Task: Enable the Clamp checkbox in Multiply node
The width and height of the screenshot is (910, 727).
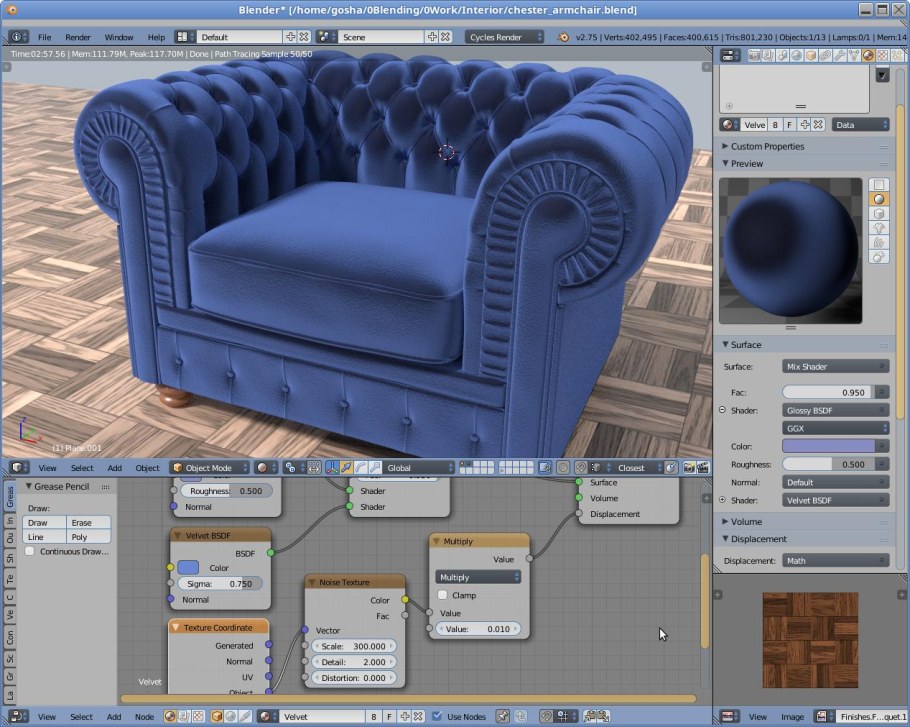Action: [x=443, y=595]
